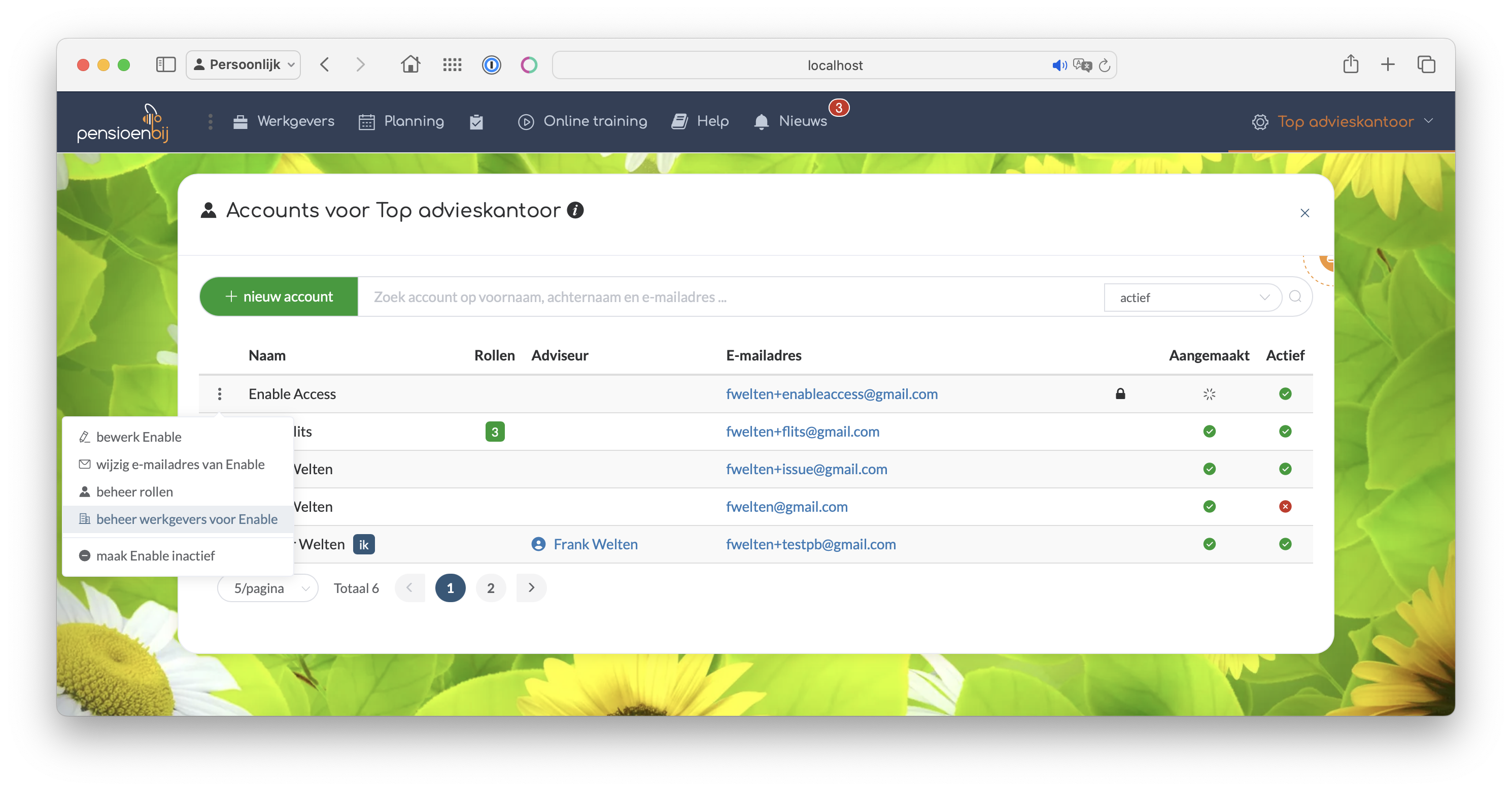Go to pagination page 2
This screenshot has height=791, width=1512.
[x=491, y=588]
